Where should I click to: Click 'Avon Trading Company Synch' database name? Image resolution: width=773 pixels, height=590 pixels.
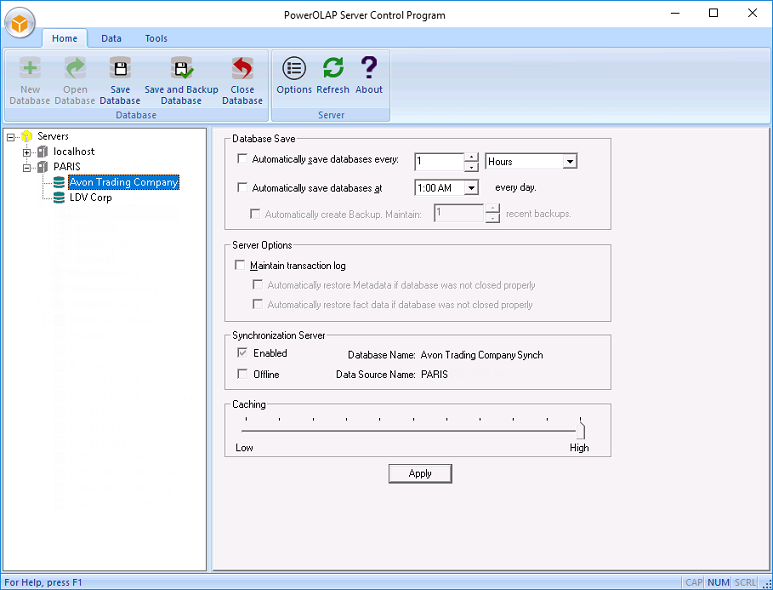point(482,355)
